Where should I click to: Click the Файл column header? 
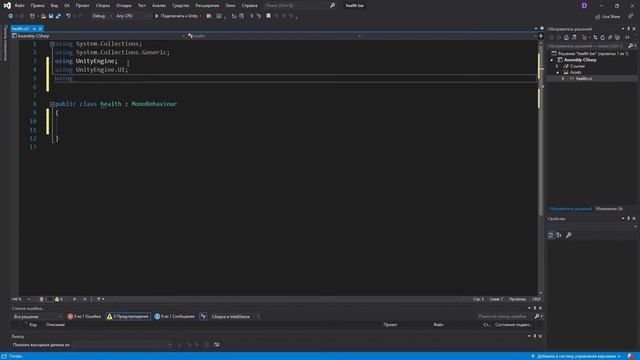point(438,325)
